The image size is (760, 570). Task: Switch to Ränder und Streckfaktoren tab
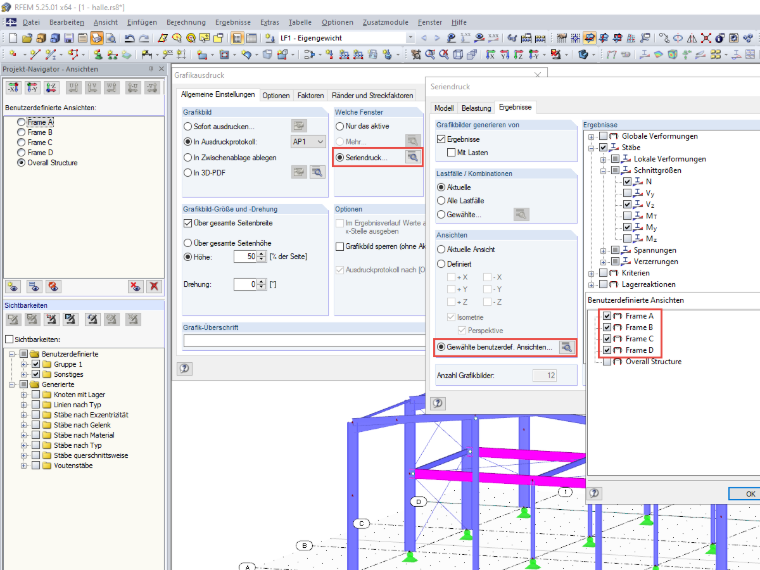point(372,95)
